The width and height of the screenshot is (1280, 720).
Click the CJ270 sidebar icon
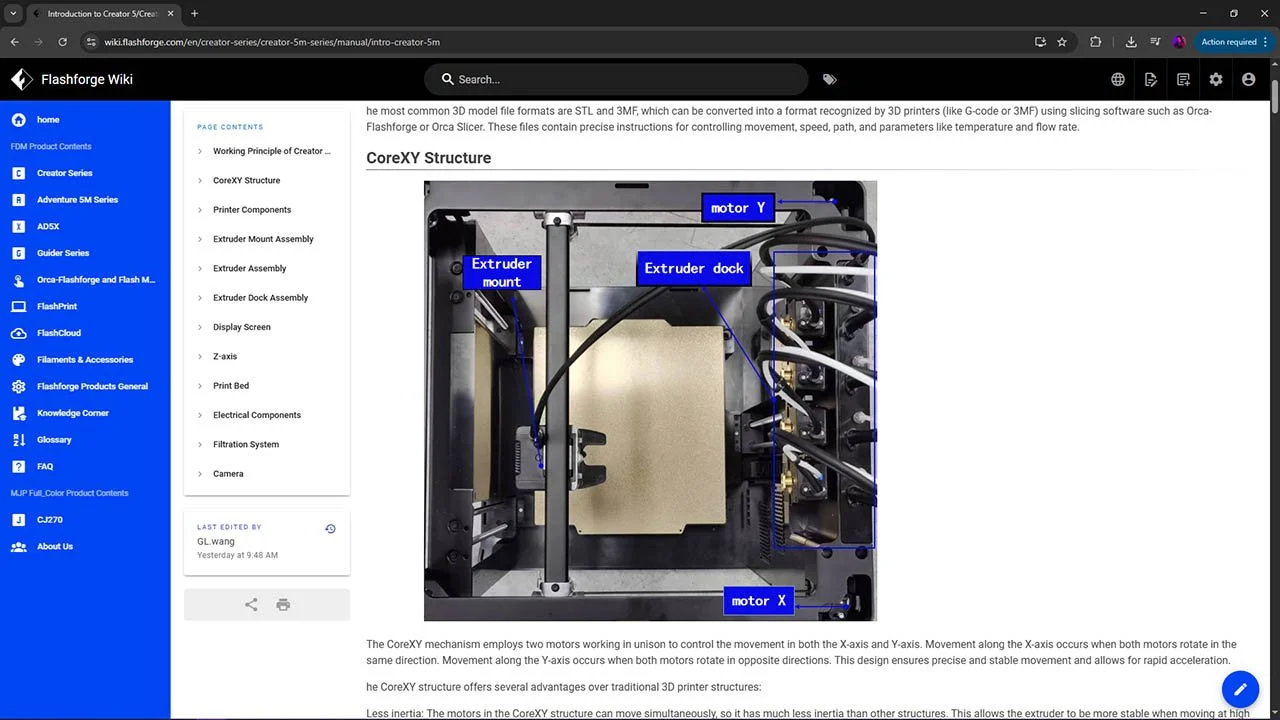pyautogui.click(x=18, y=520)
